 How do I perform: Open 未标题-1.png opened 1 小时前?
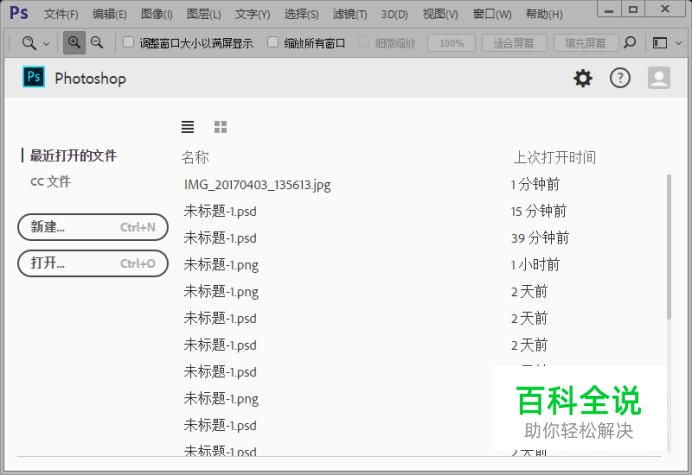coord(221,265)
